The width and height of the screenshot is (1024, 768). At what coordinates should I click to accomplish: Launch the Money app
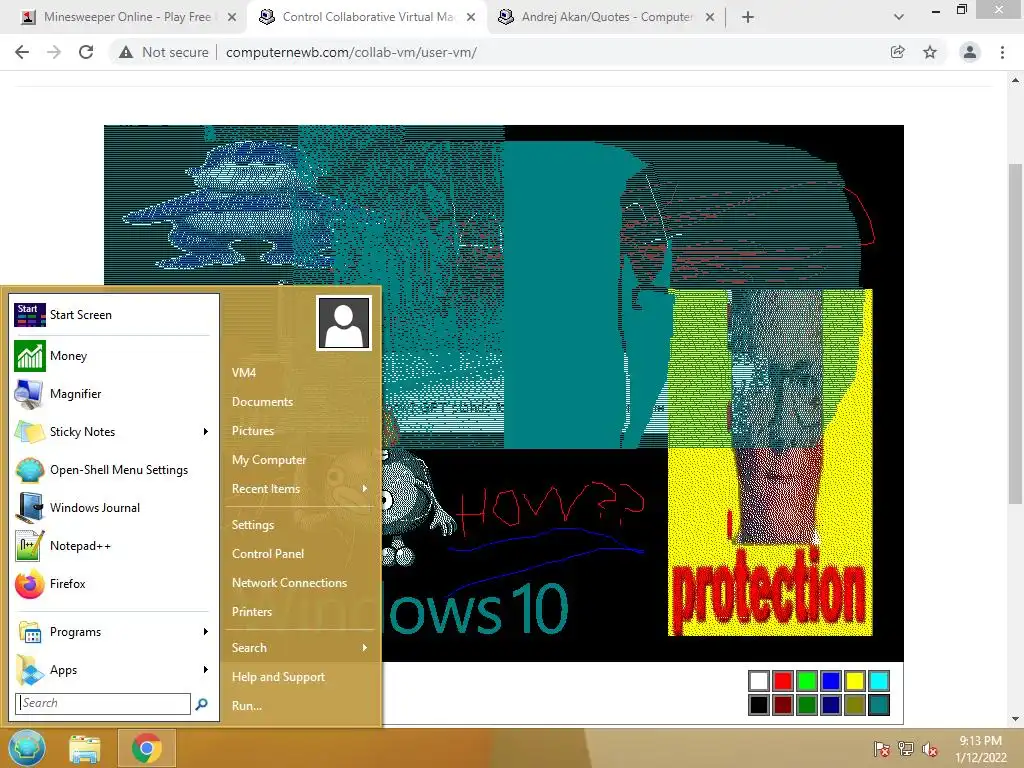tap(114, 356)
